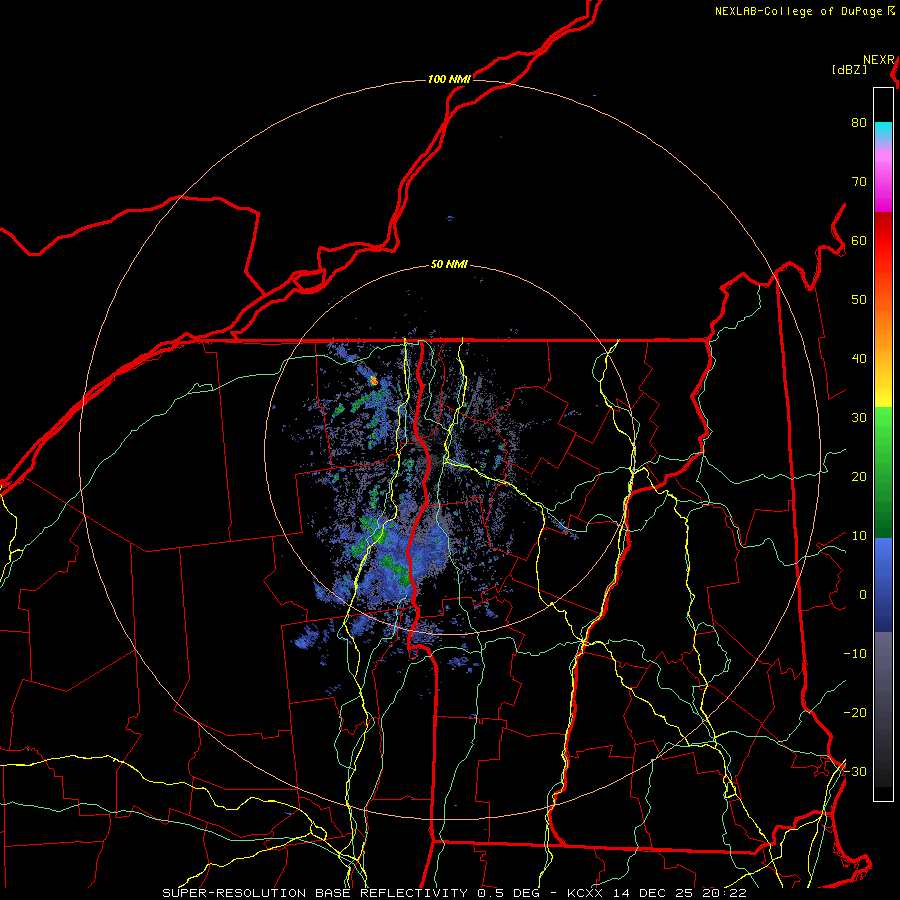Click the KCXX 14 DEC 25 20:22 timestamp

pyautogui.click(x=657, y=893)
